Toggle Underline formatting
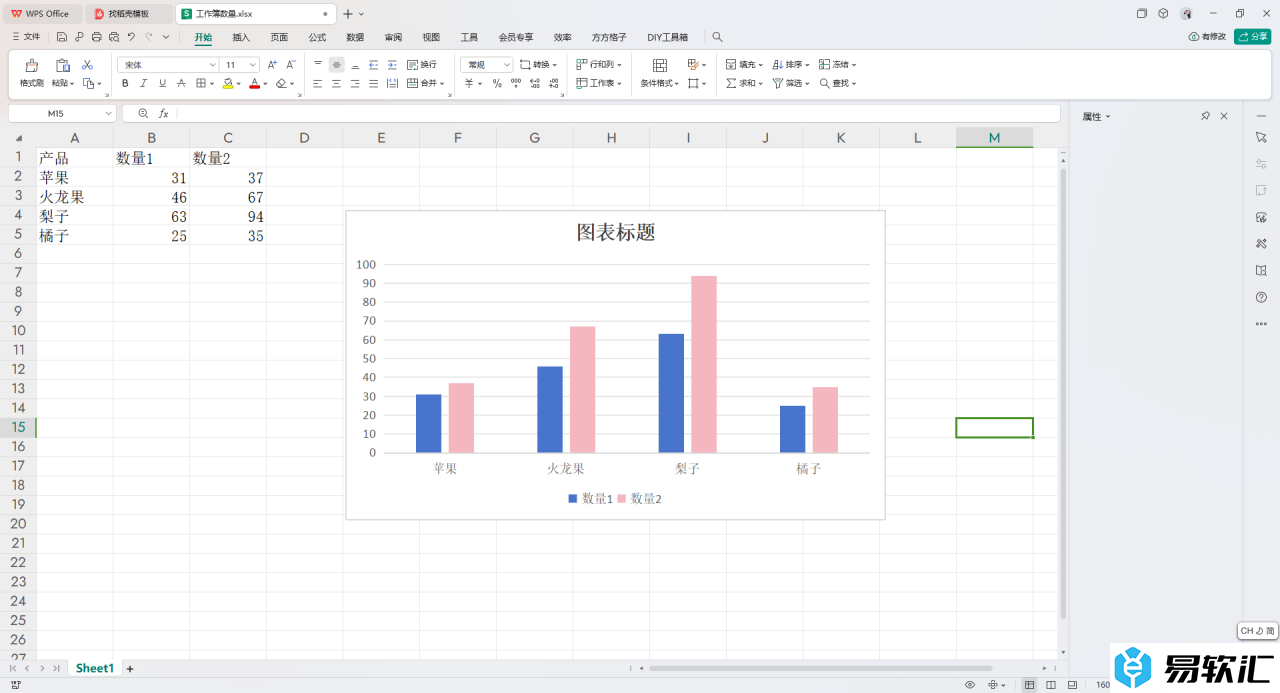The image size is (1280, 693). pos(162,84)
